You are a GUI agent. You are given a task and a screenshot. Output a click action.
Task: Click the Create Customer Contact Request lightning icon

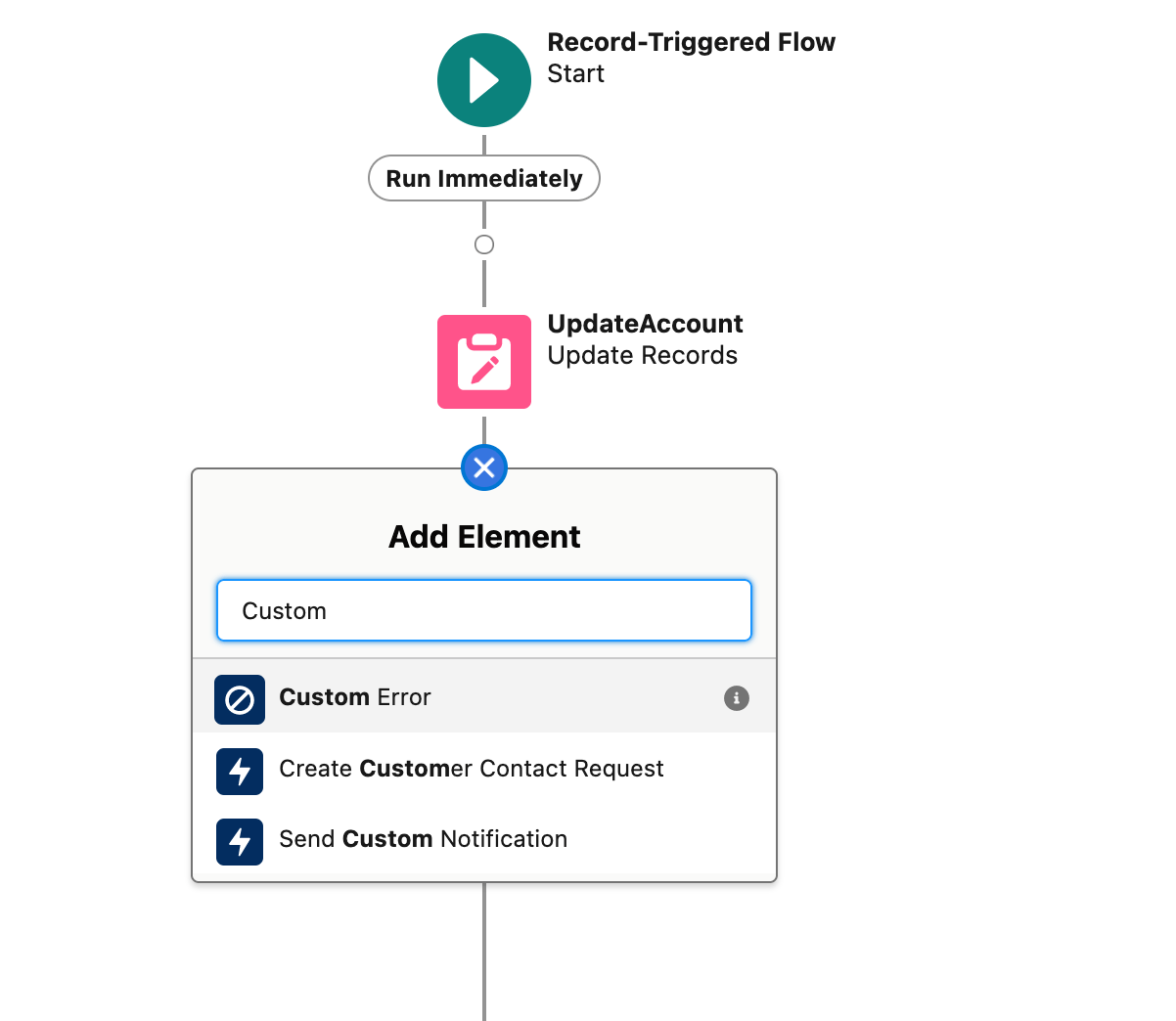240,771
